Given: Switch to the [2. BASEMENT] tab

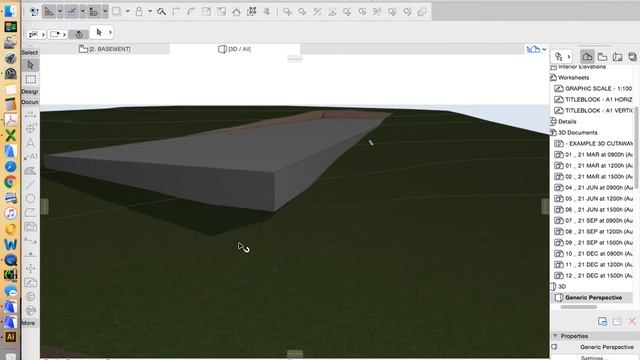Looking at the screenshot, I should click(105, 49).
